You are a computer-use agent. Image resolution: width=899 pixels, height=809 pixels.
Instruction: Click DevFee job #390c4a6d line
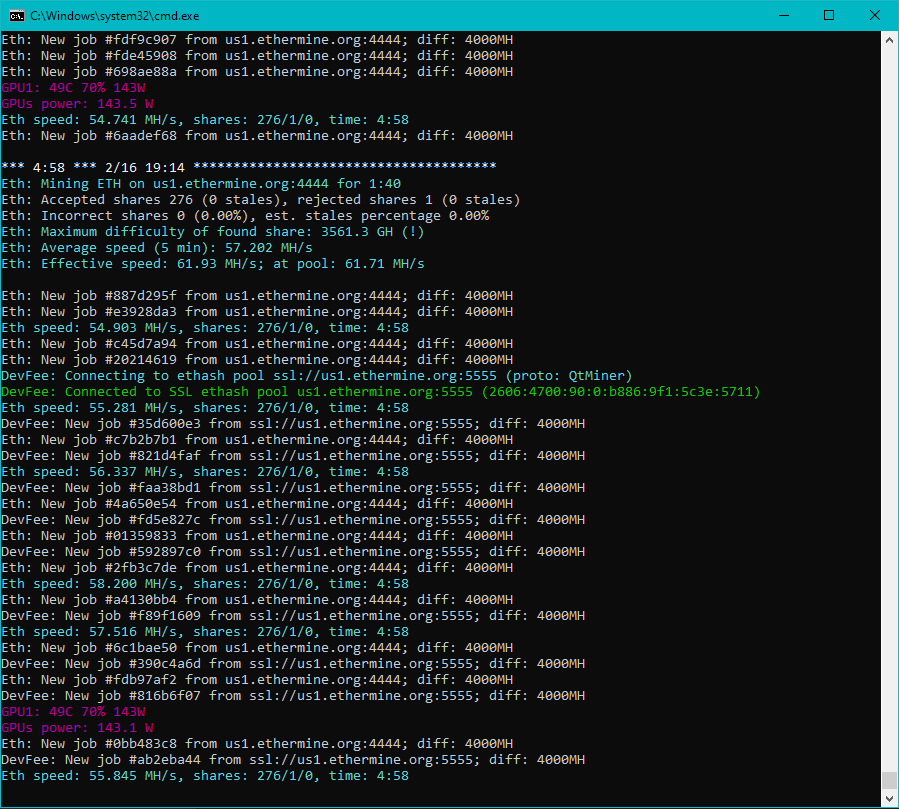point(293,665)
